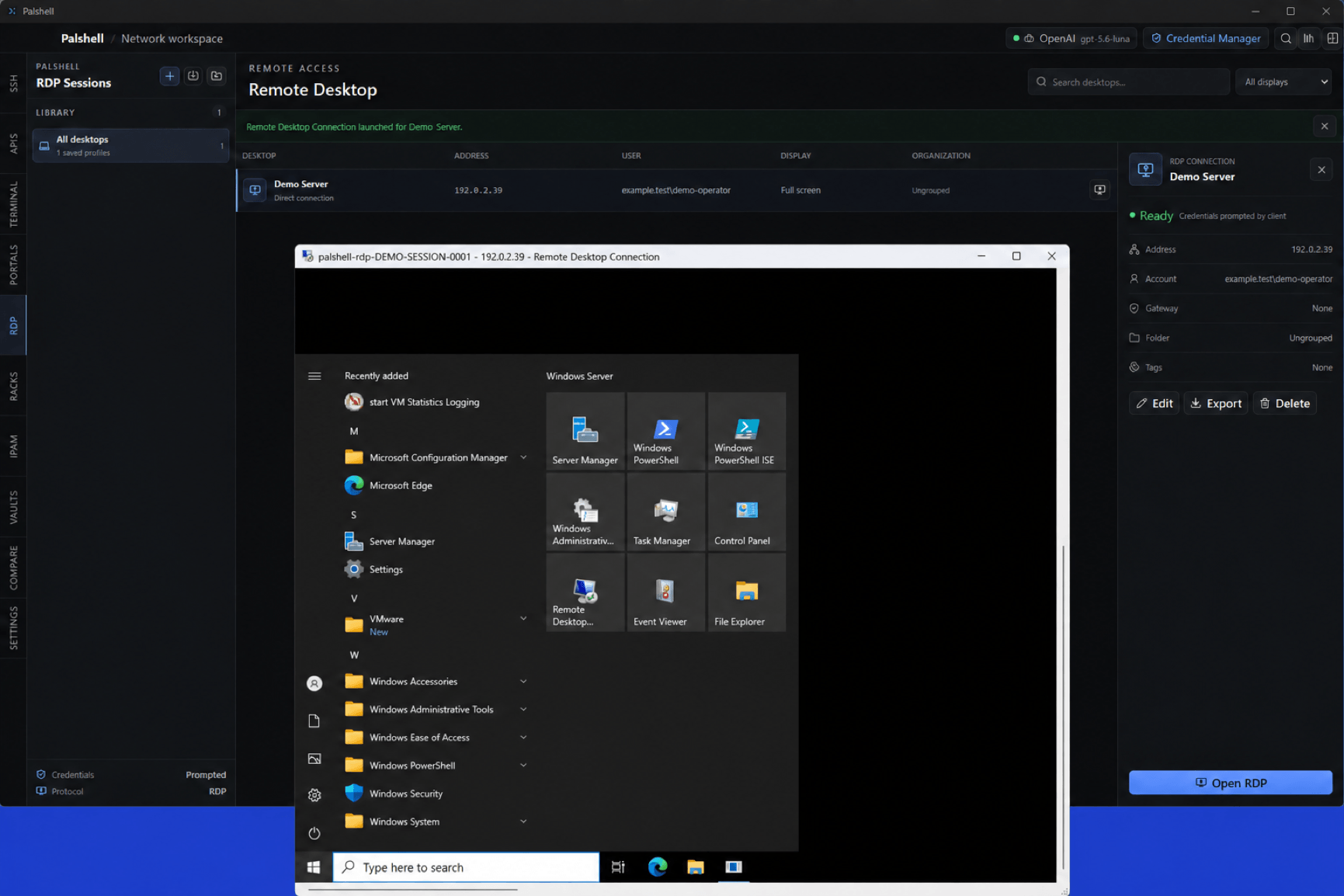Viewport: 1344px width, 896px height.
Task: Open Task View in remote taskbar
Action: 618,866
